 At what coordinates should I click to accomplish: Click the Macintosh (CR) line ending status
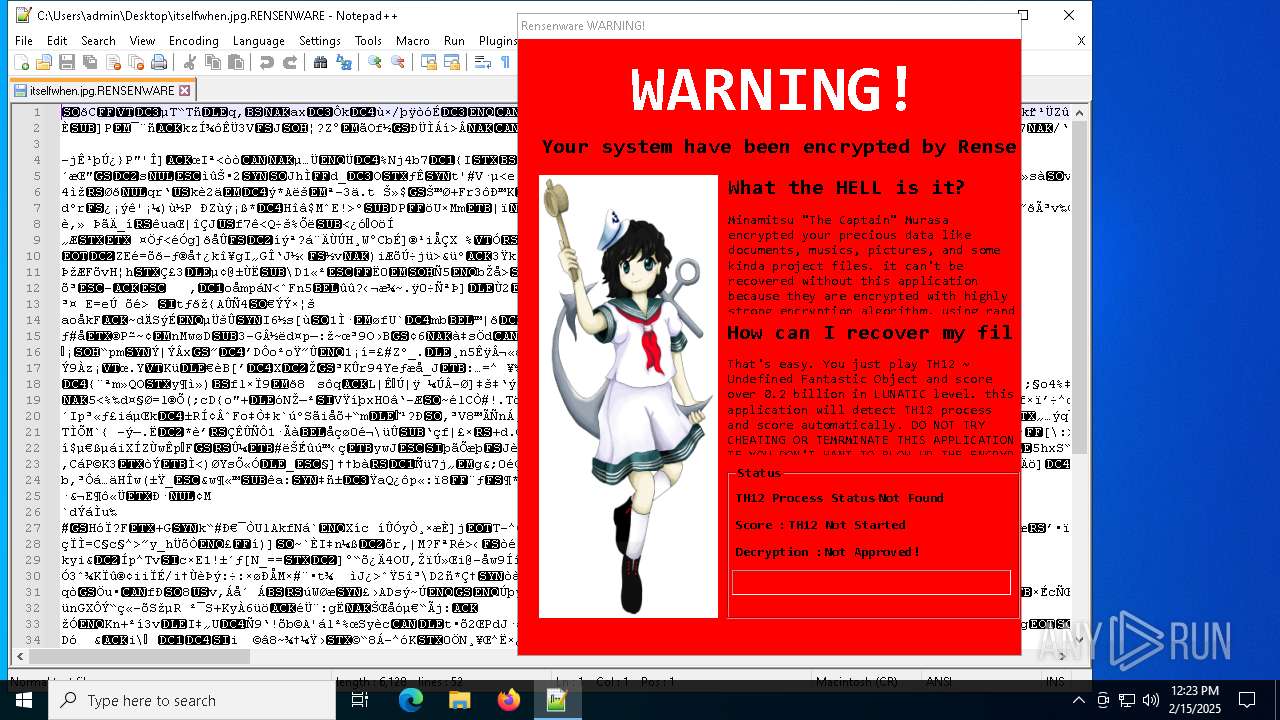857,681
